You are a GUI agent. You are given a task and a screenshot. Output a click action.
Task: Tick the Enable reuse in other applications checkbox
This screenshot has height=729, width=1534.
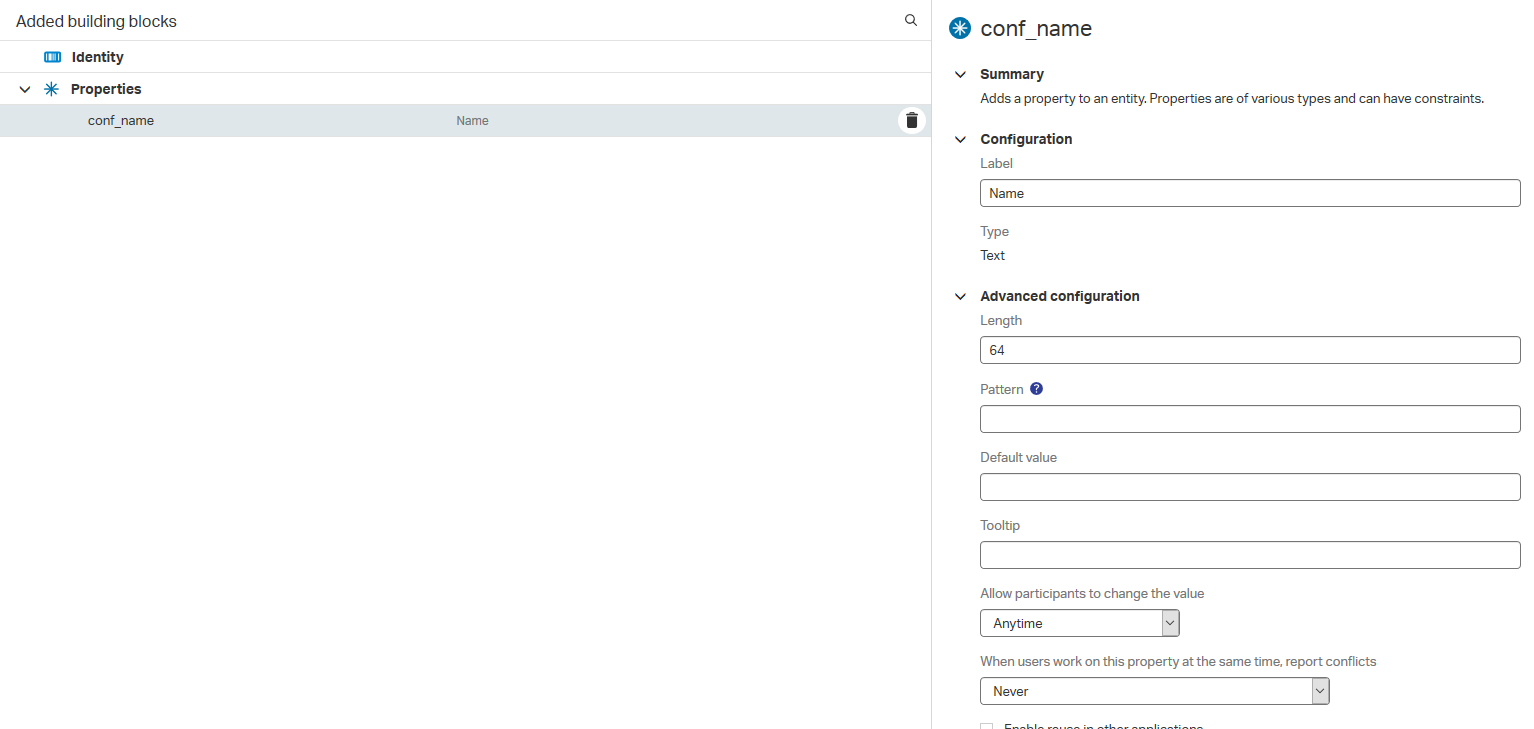pos(987,726)
